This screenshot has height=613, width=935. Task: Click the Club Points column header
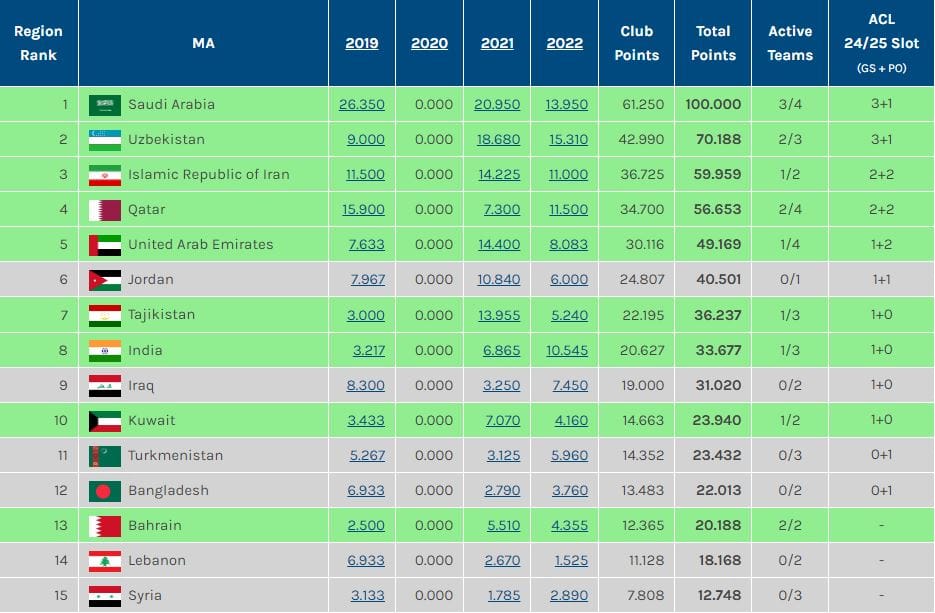pyautogui.click(x=637, y=43)
